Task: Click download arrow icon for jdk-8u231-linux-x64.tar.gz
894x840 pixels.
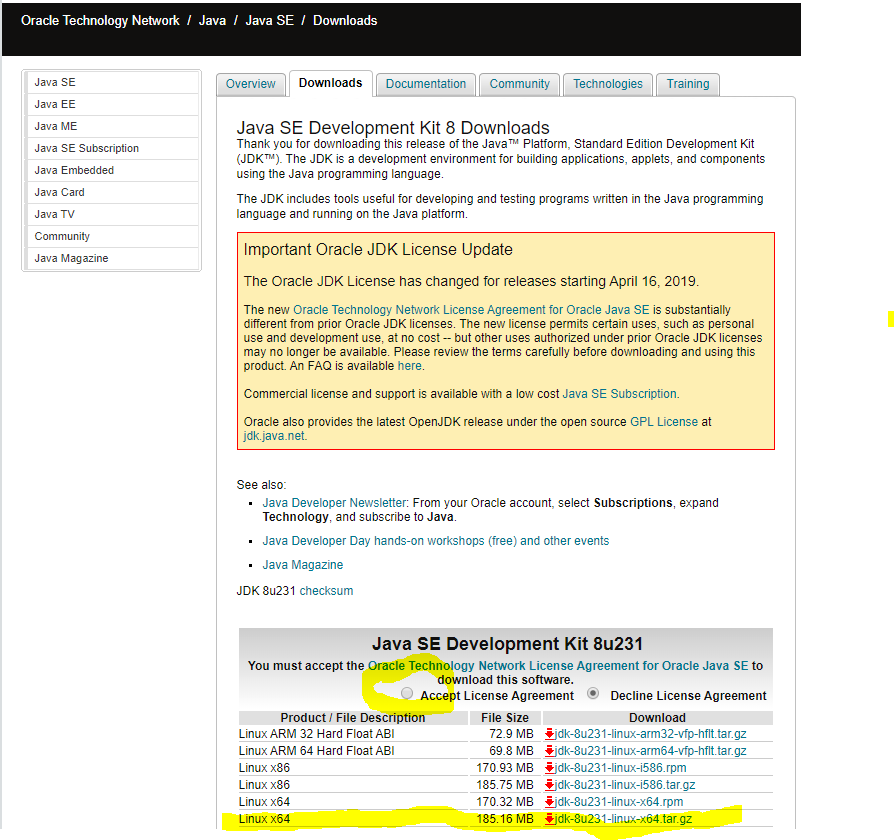Action: pyautogui.click(x=550, y=819)
